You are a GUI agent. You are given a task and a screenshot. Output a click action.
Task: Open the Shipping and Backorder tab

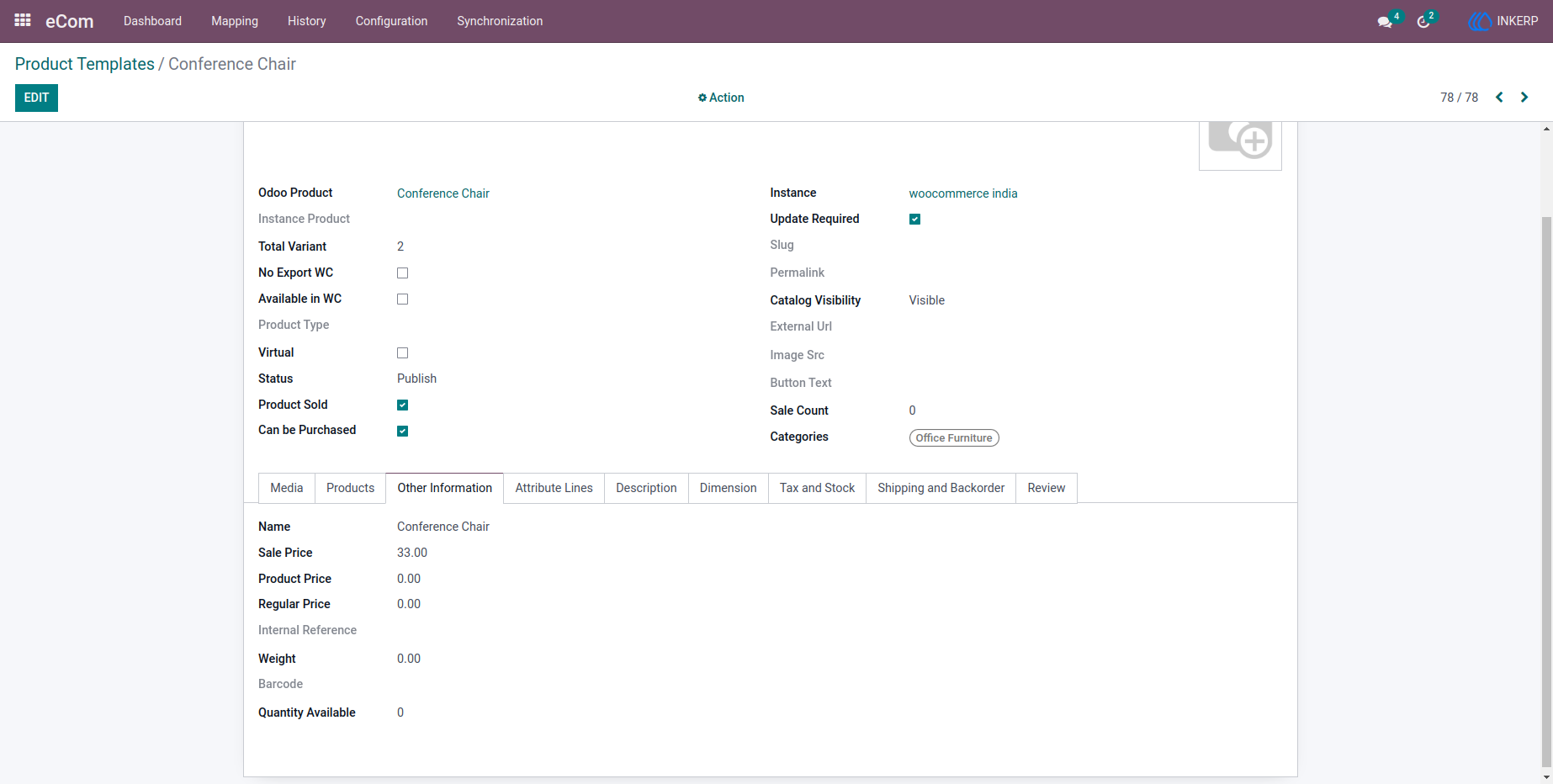pos(941,488)
